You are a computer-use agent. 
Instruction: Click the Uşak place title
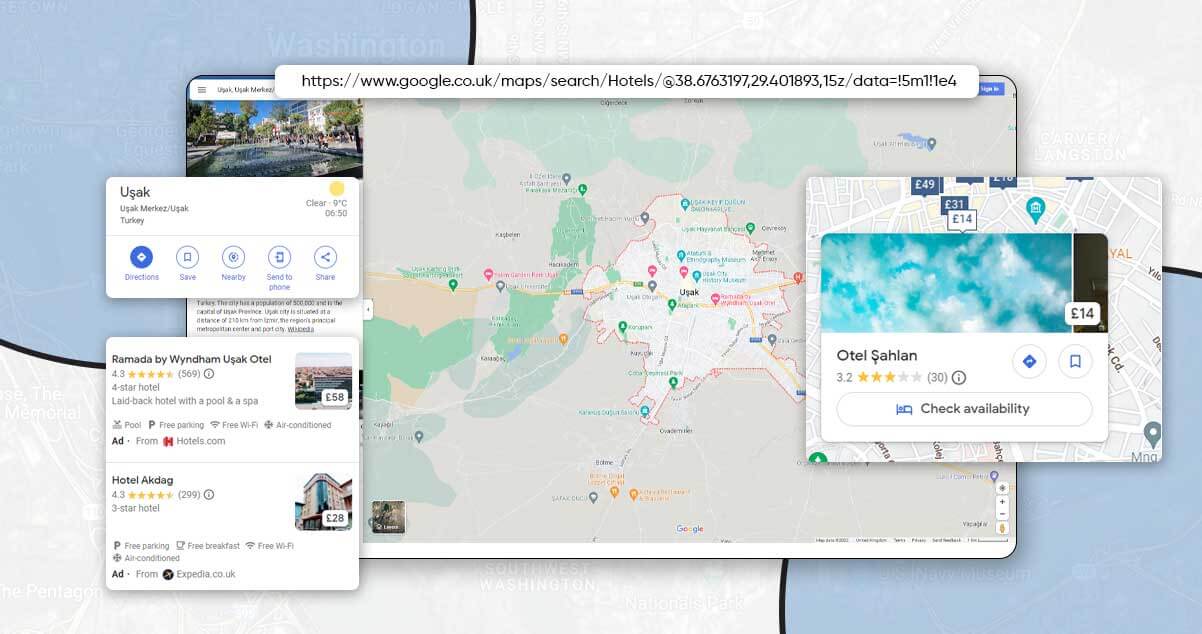(135, 192)
